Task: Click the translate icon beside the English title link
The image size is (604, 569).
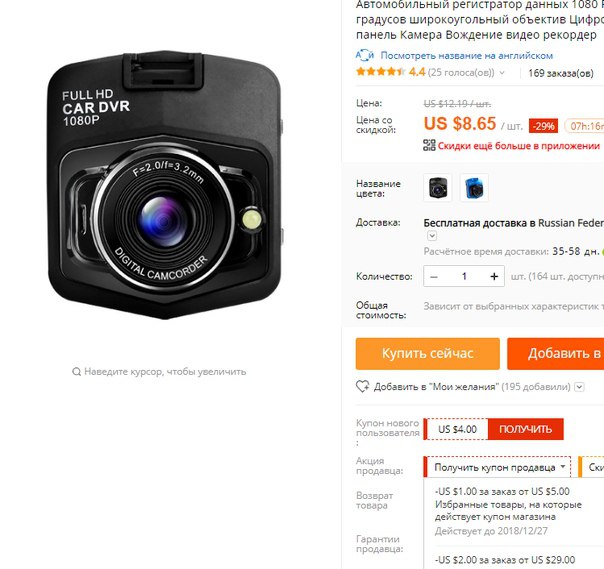Action: point(364,55)
